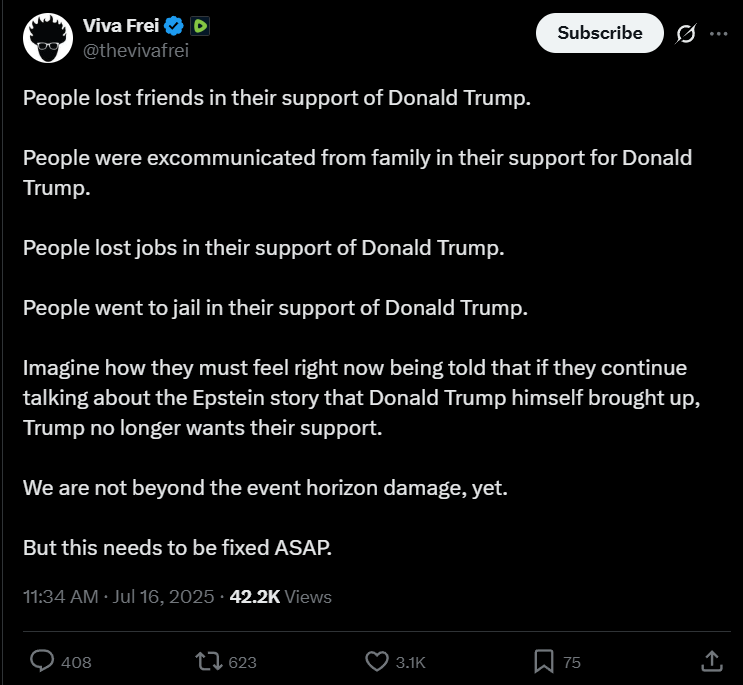
Task: Click the repost arrows icon
Action: [208, 661]
